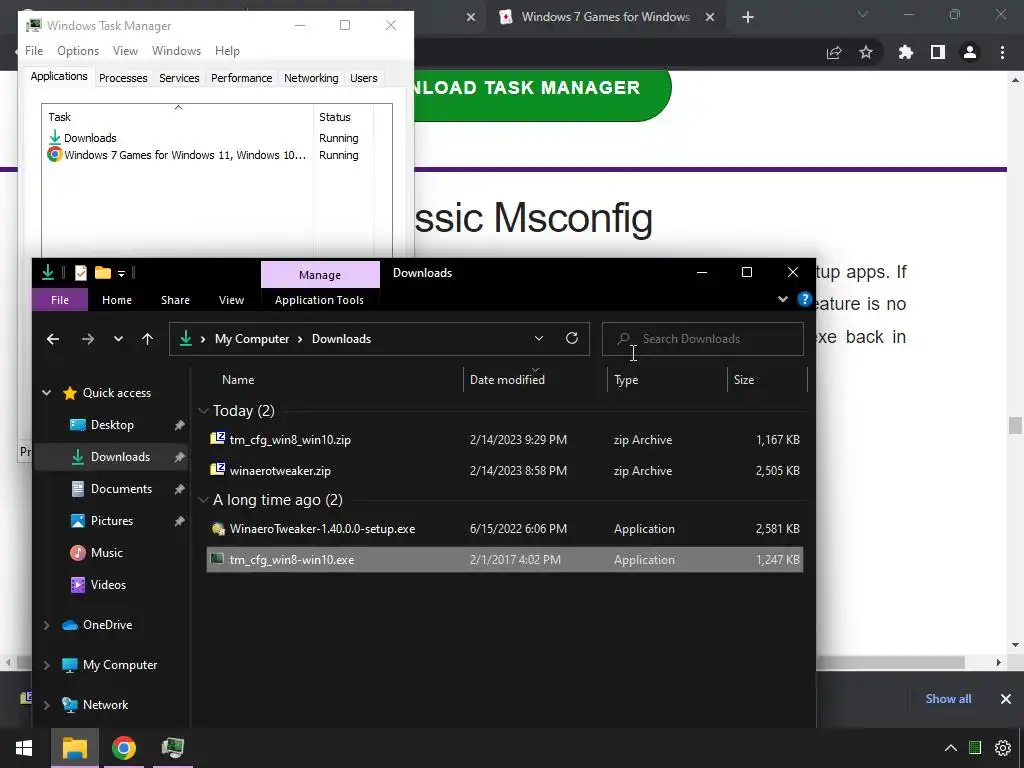1024x768 pixels.
Task: Select the Manage contextual tab
Action: point(320,274)
